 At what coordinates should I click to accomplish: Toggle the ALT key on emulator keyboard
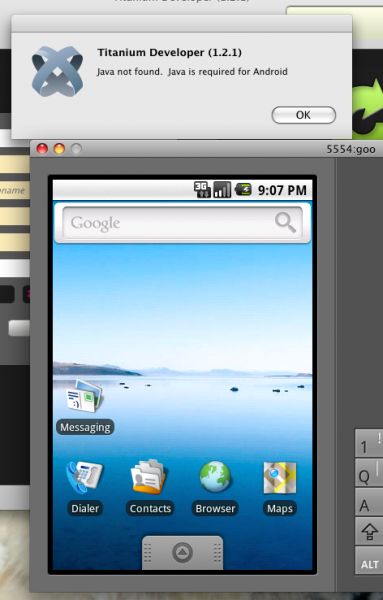click(369, 560)
